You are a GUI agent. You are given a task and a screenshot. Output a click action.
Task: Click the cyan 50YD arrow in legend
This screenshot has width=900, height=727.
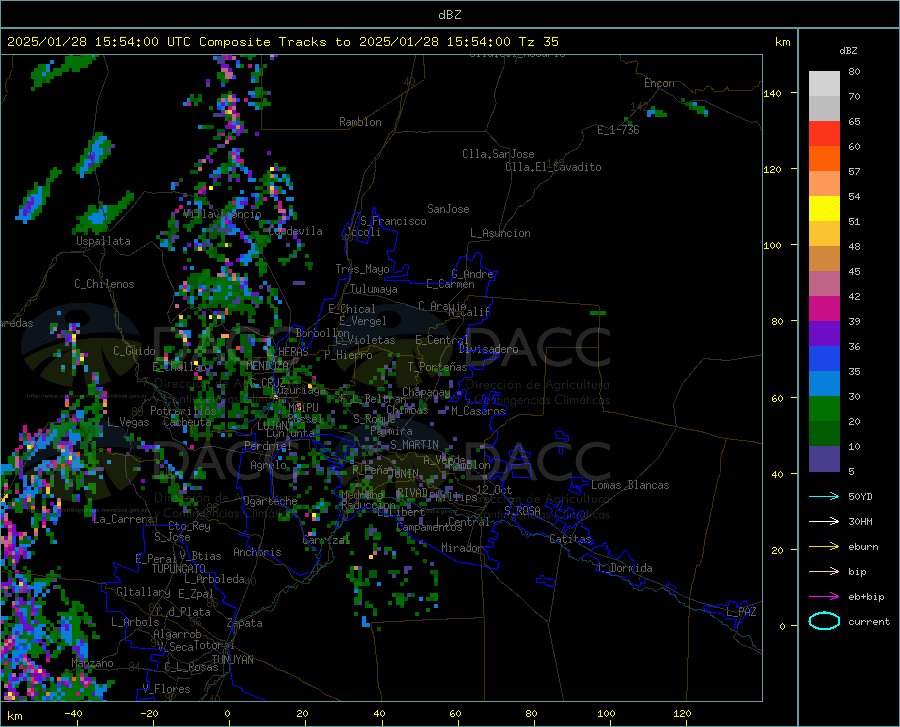coord(824,496)
